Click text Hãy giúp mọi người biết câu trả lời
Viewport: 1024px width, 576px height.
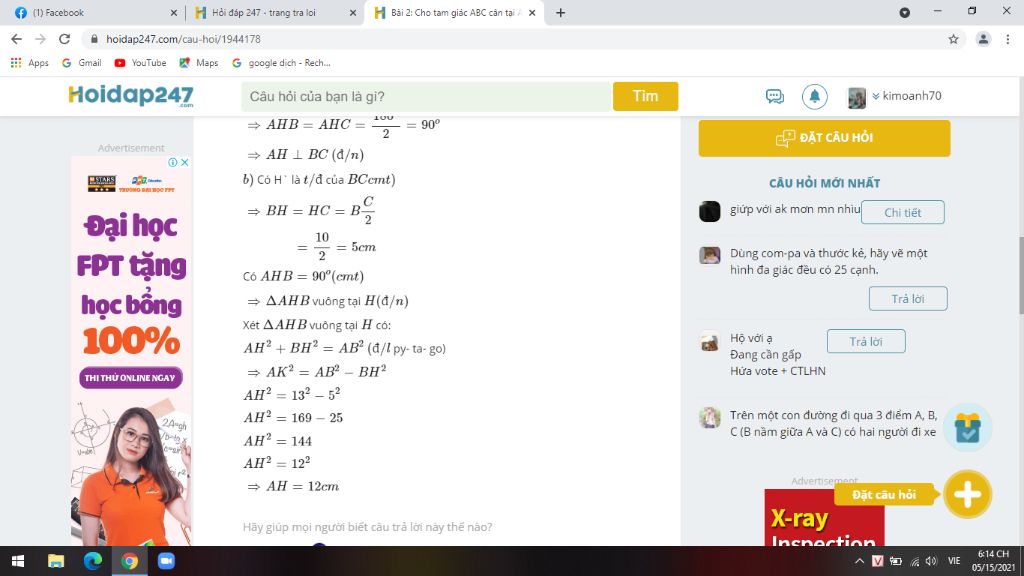pos(367,527)
